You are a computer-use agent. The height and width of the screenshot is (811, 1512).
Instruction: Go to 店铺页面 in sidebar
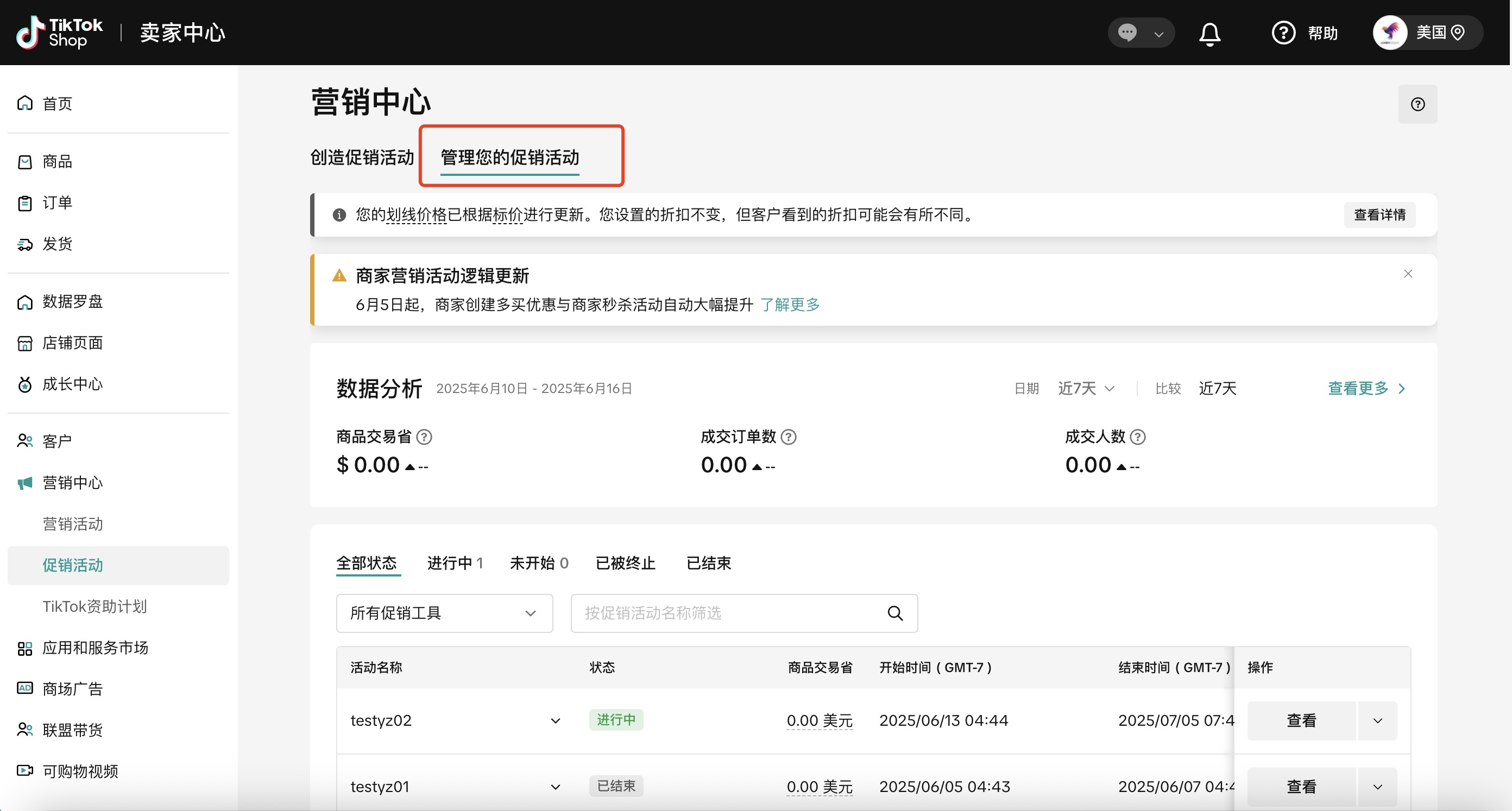[x=72, y=343]
